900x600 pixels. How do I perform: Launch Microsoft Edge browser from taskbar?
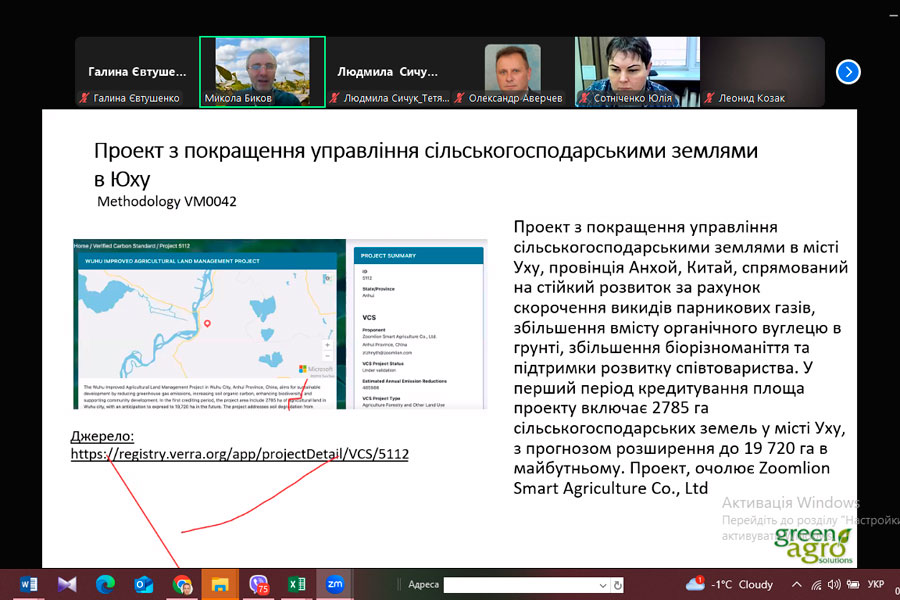click(x=105, y=584)
